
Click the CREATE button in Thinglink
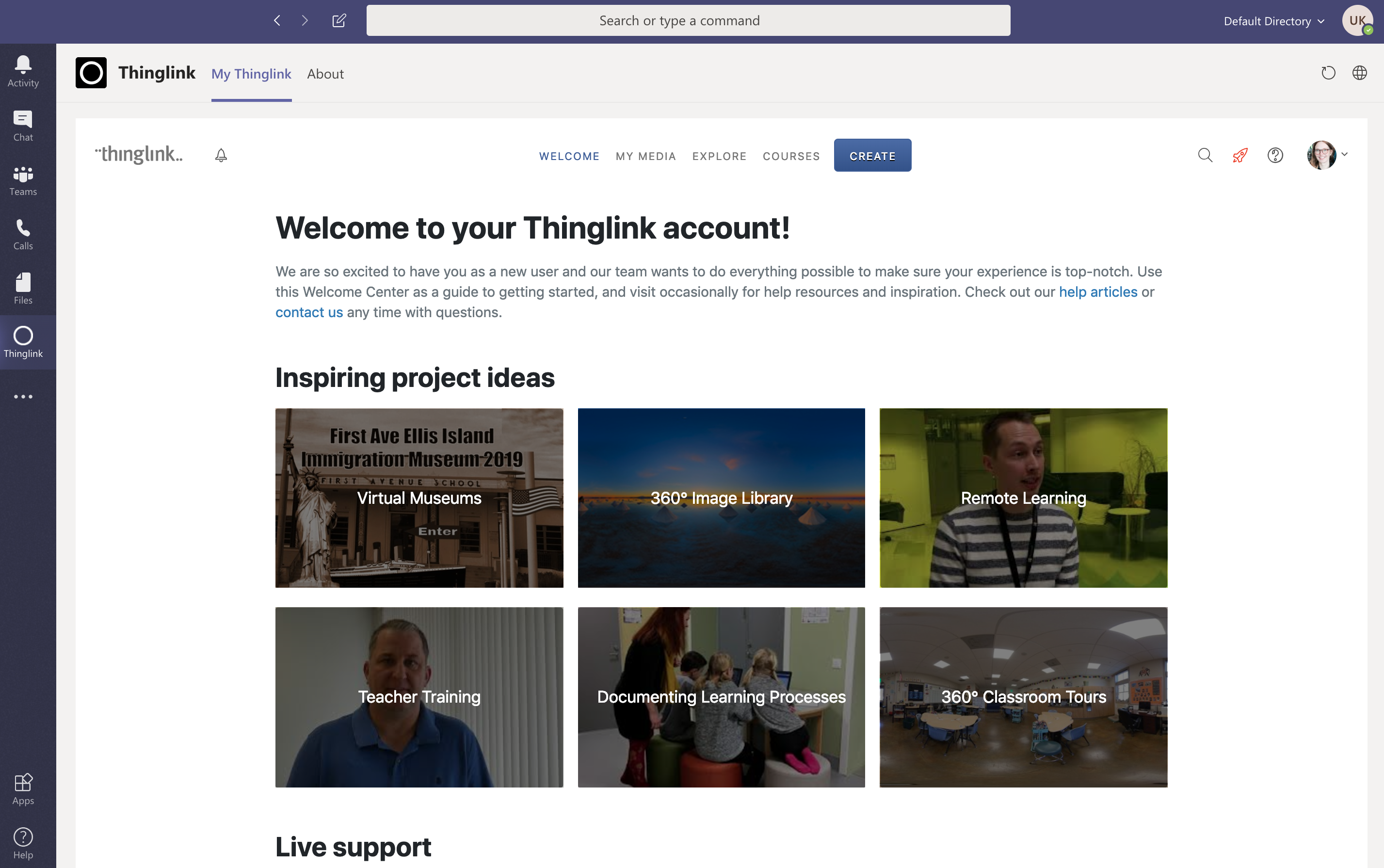871,155
